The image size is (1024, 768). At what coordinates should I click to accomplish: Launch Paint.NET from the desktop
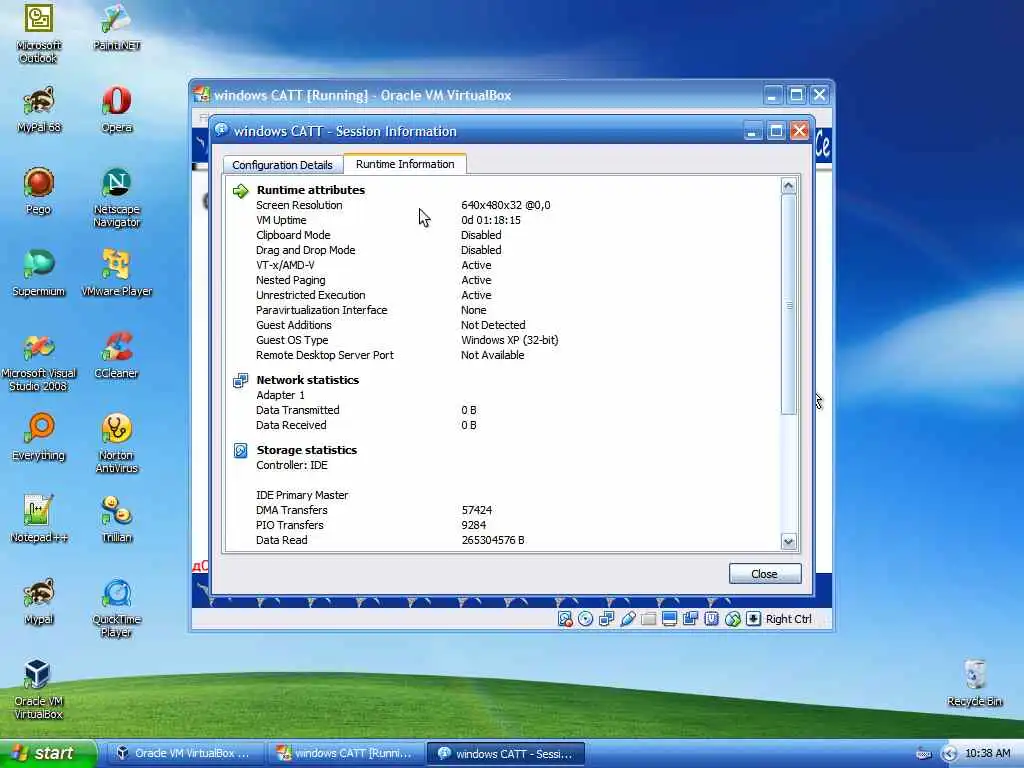click(x=116, y=27)
